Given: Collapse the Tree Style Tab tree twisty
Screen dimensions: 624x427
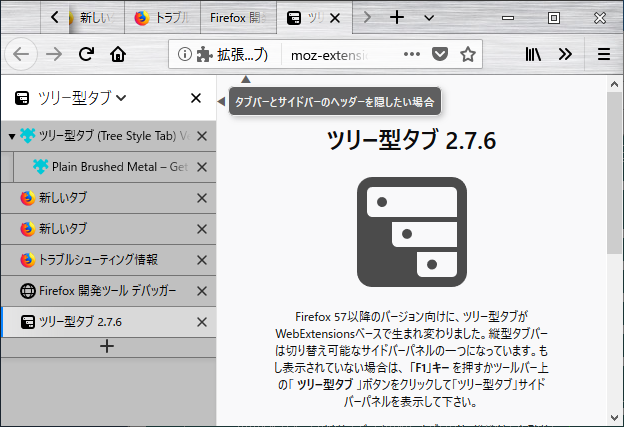Looking at the screenshot, I should pyautogui.click(x=12, y=136).
